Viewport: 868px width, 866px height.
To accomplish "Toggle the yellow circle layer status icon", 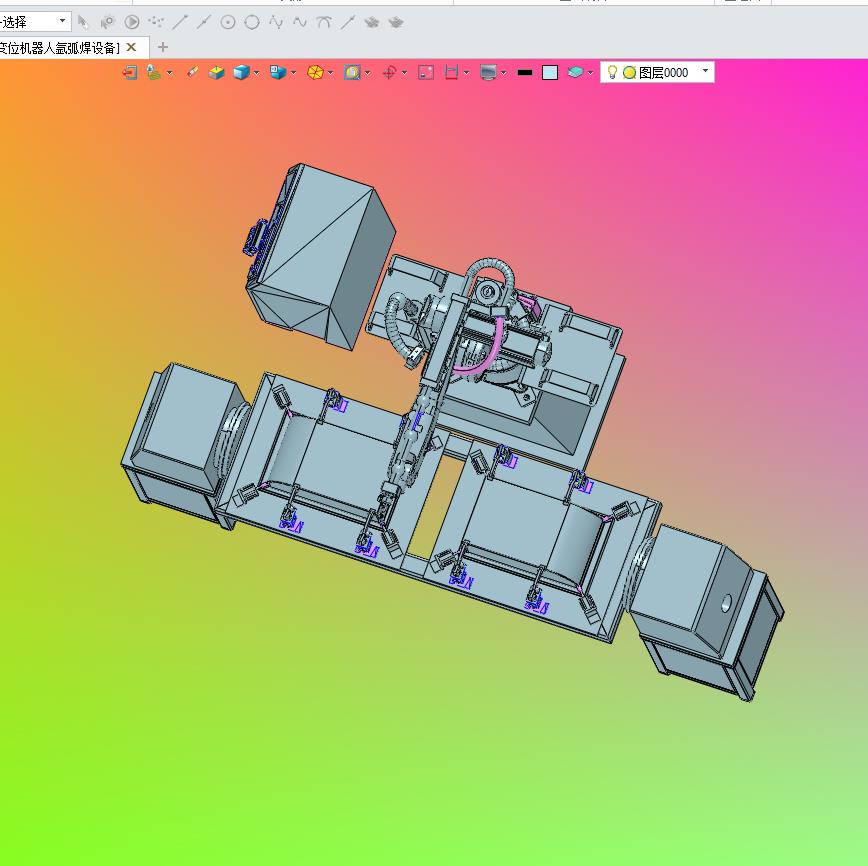I will click(629, 72).
